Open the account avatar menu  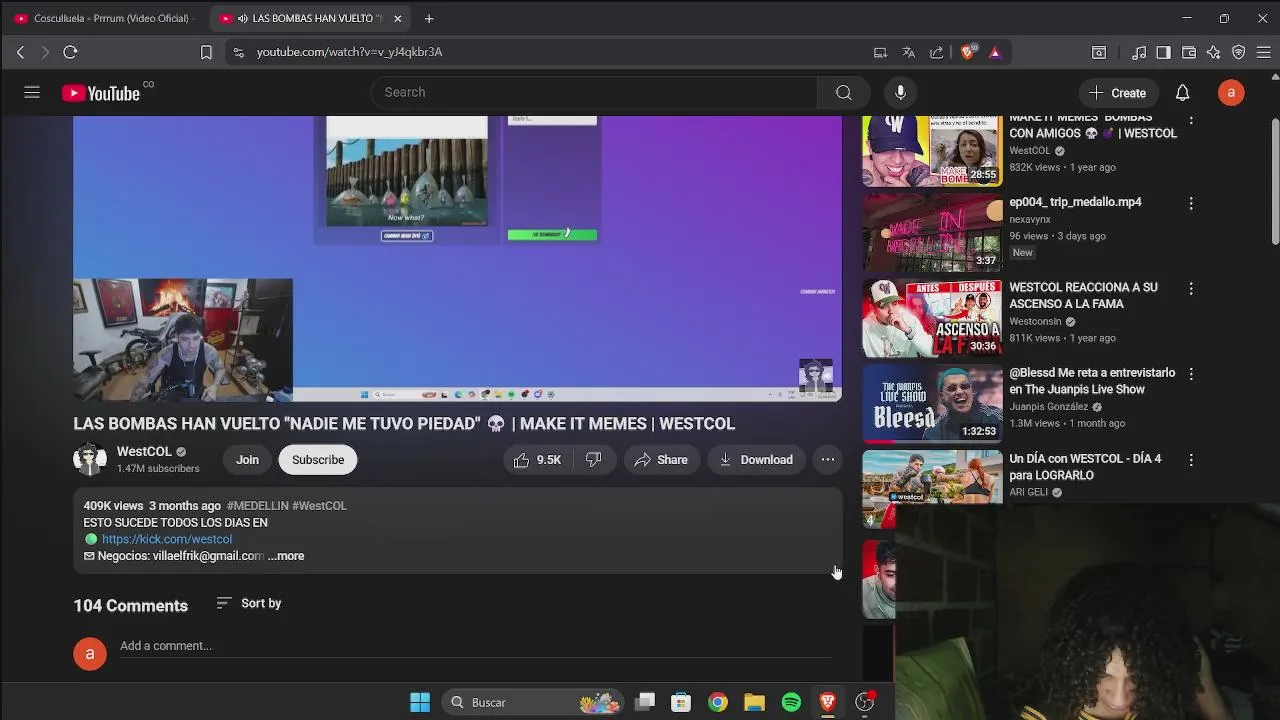tap(1231, 93)
